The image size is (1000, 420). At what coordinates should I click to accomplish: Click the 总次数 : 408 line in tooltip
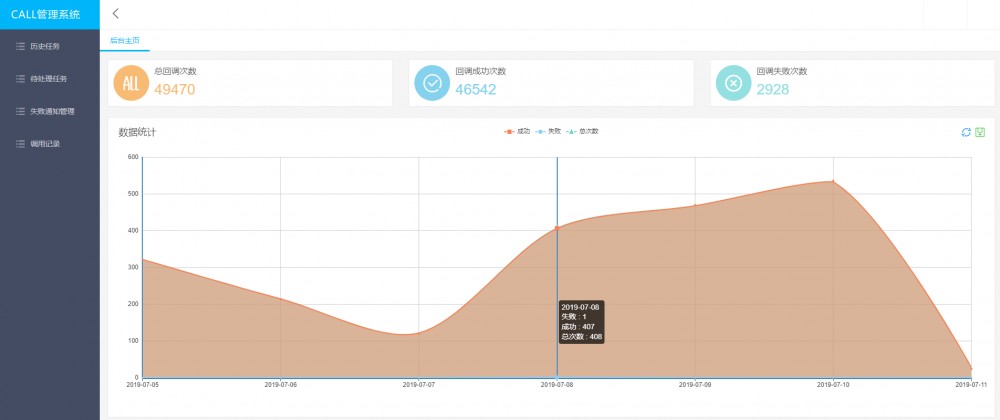coord(582,337)
